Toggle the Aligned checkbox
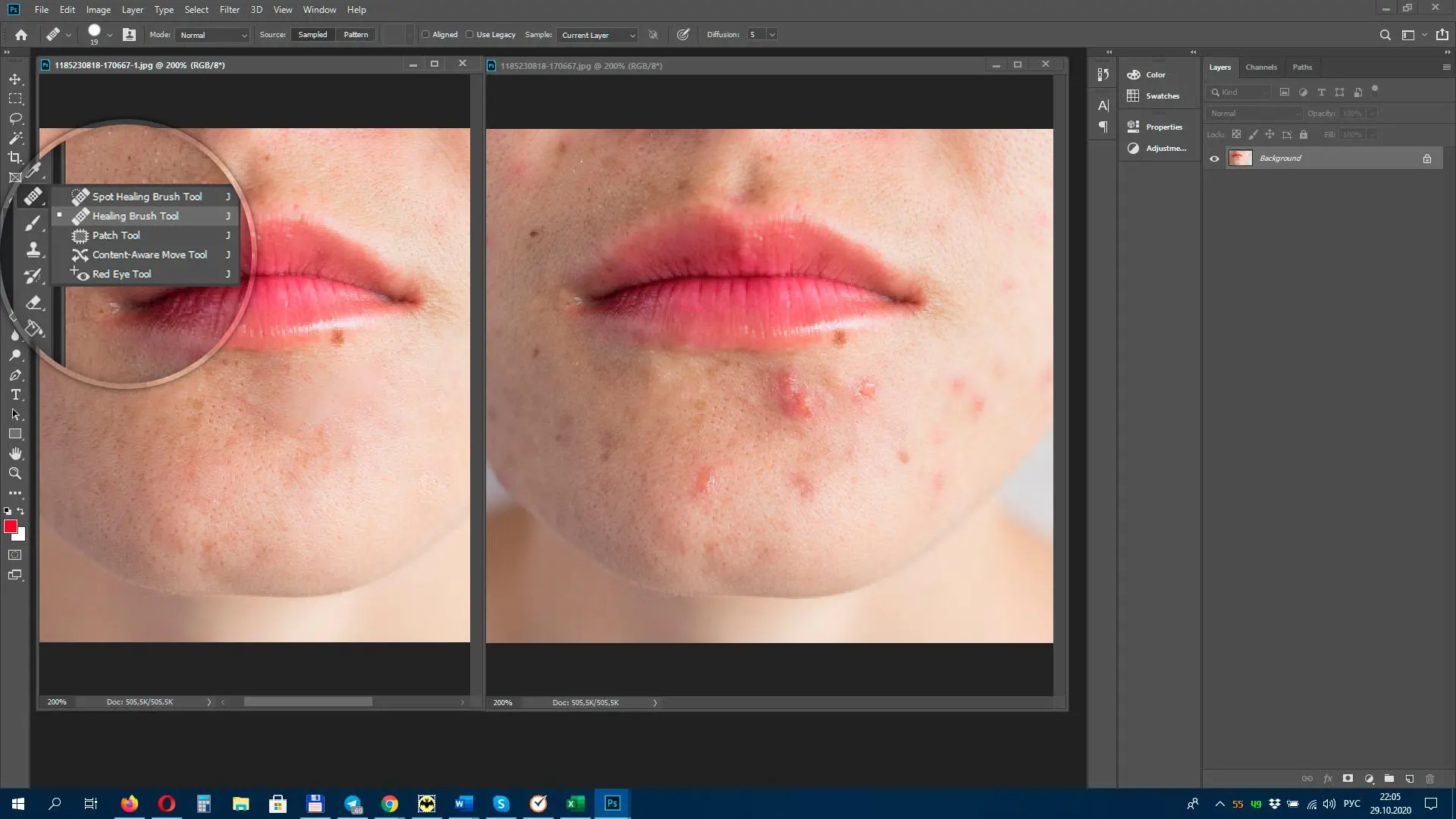 click(x=424, y=34)
